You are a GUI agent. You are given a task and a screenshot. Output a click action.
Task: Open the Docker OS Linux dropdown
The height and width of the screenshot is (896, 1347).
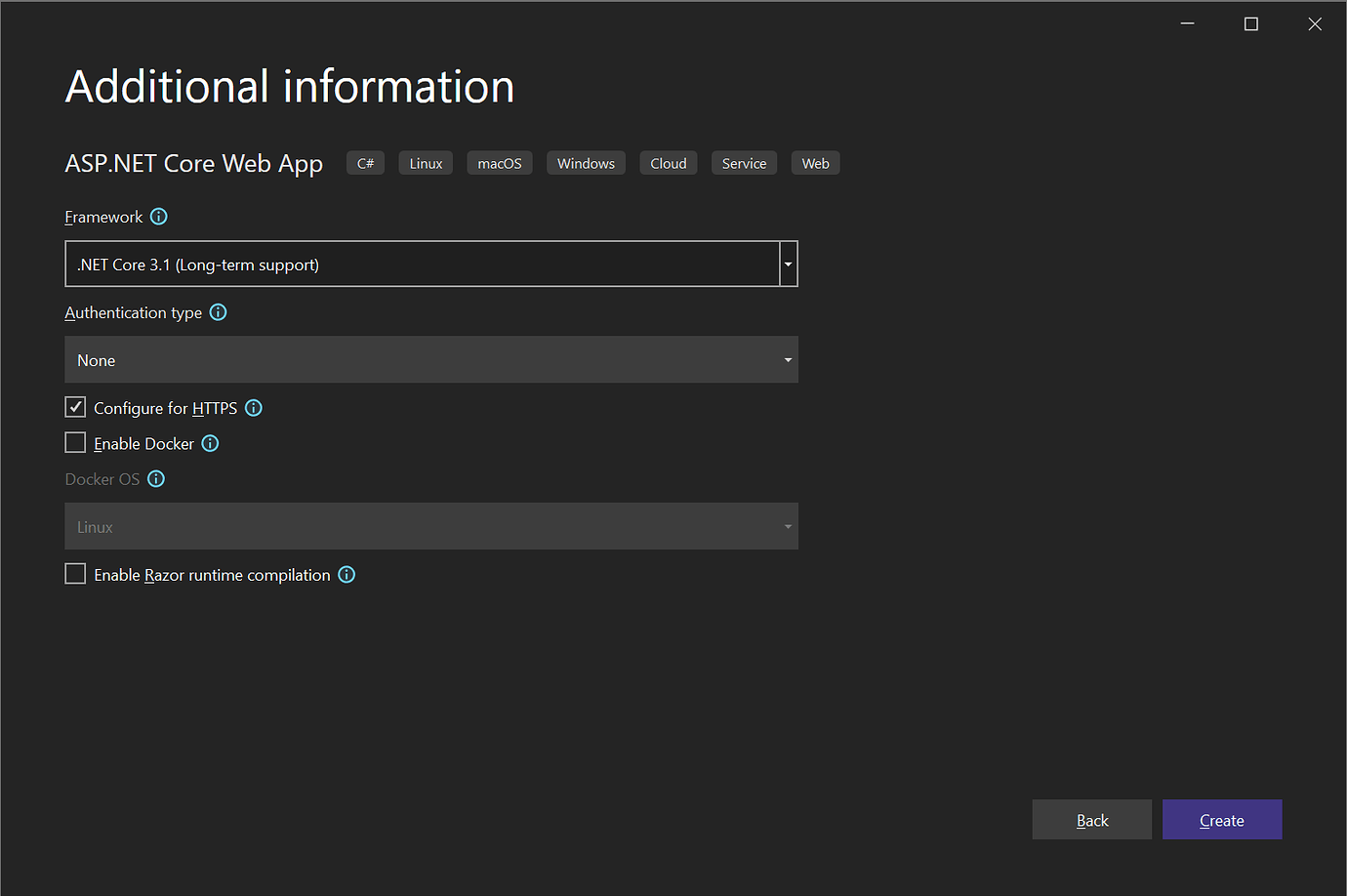coord(431,527)
